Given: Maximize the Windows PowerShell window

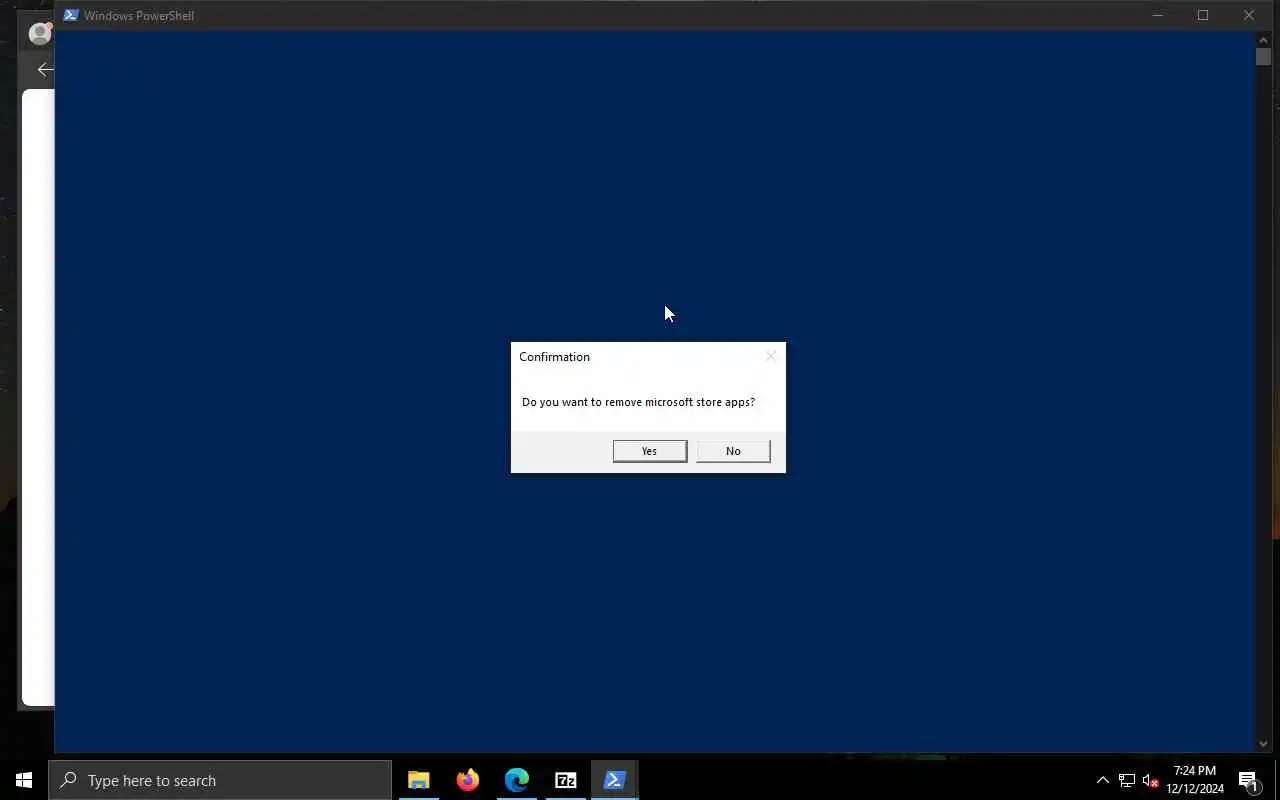Looking at the screenshot, I should pyautogui.click(x=1203, y=15).
